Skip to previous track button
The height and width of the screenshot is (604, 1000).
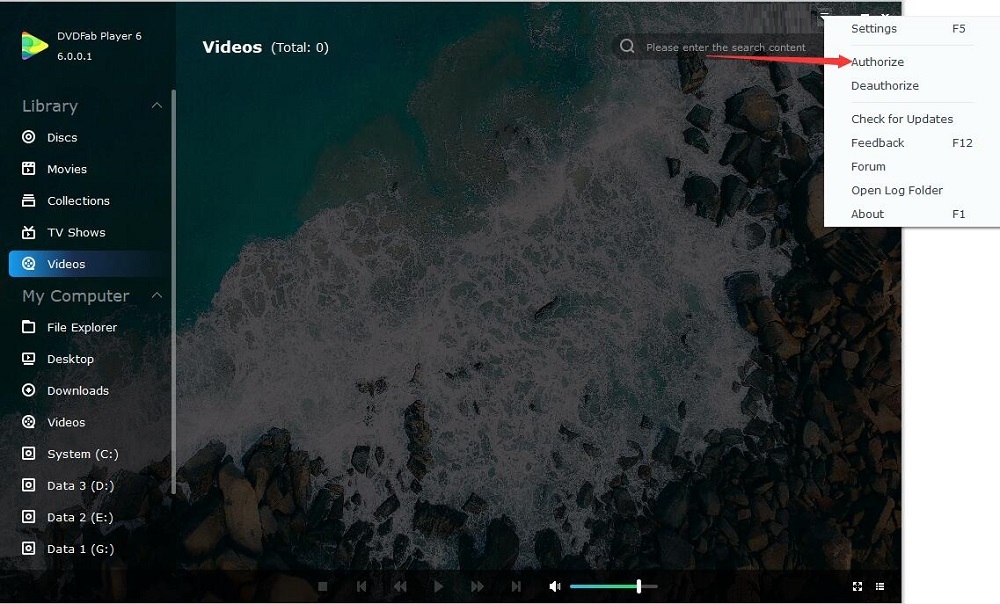coord(362,586)
